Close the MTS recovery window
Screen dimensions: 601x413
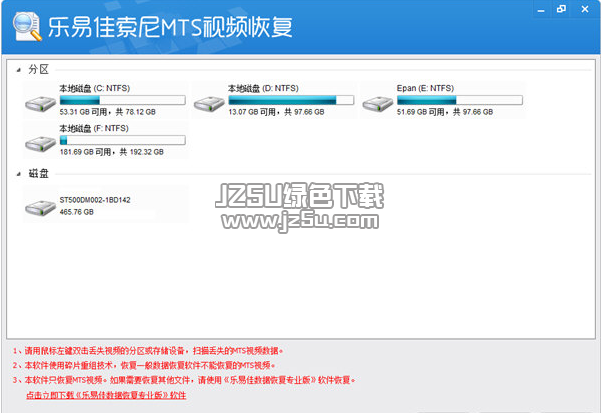coord(585,9)
